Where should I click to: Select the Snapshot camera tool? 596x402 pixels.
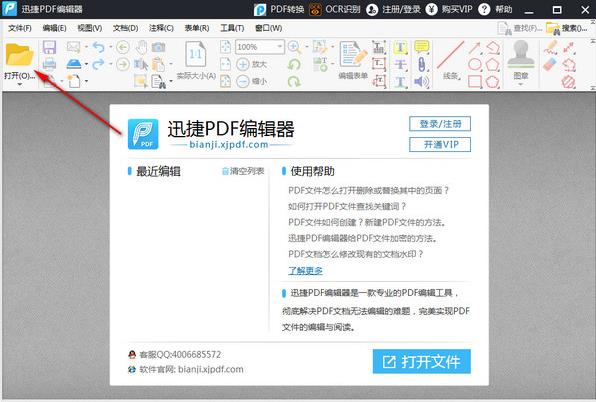tap(159, 47)
